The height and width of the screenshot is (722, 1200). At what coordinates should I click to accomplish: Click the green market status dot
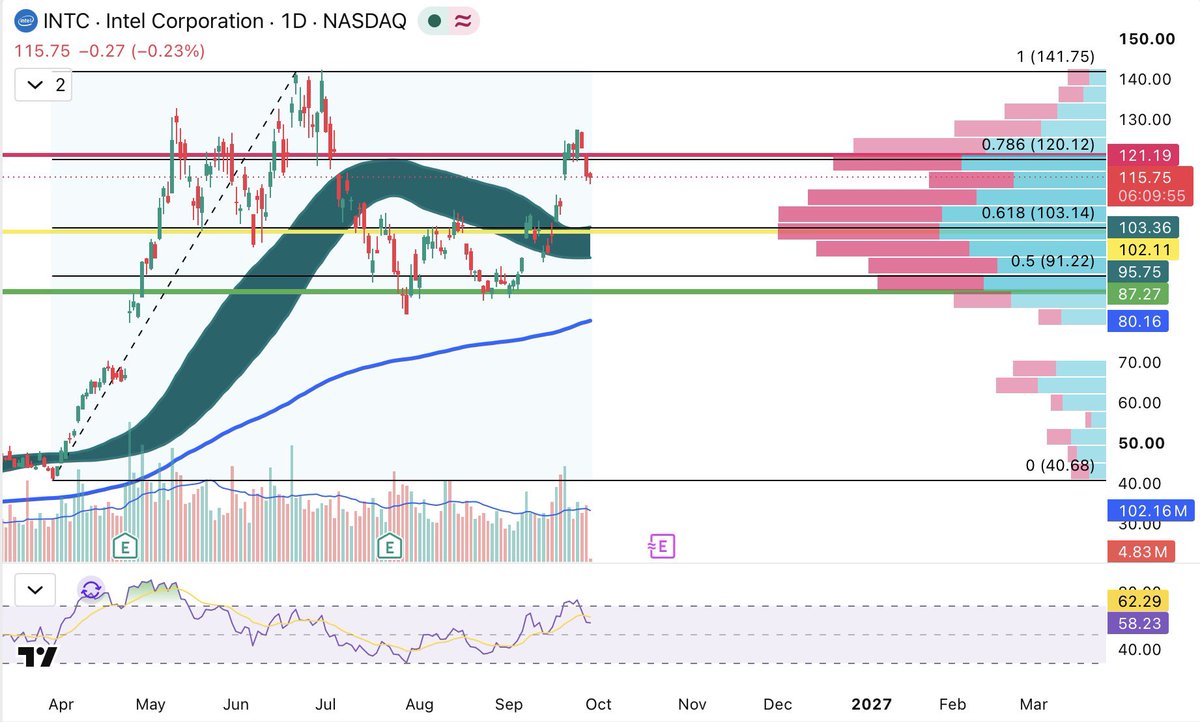click(433, 21)
